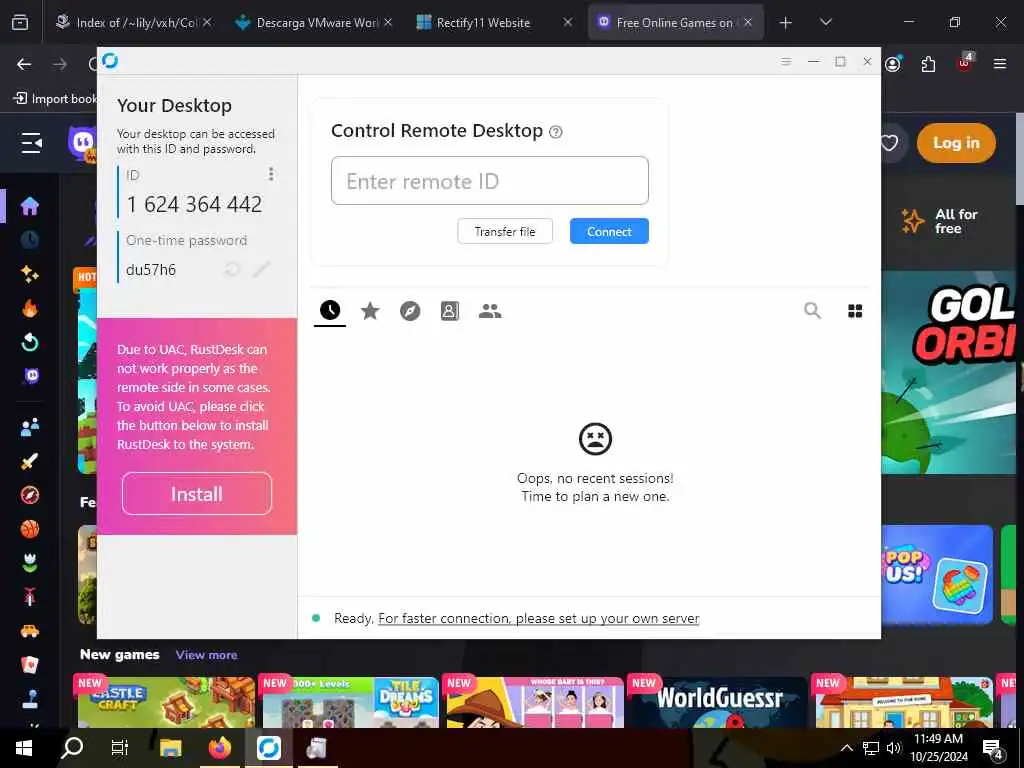Click the Import bookmarks toolbar item
Viewport: 1024px width, 768px height.
coord(55,99)
